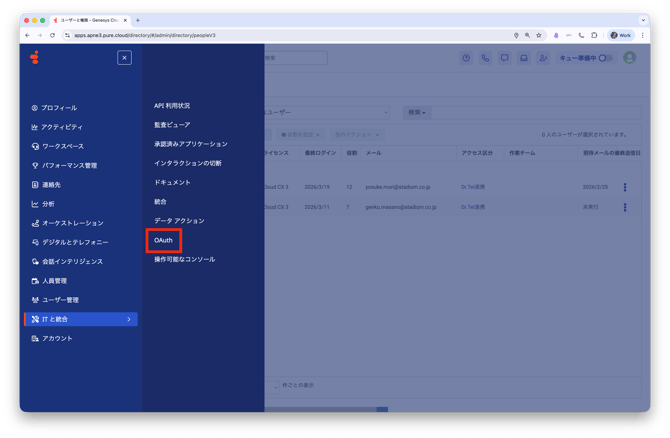Go to 人員管理 in the sidebar
The width and height of the screenshot is (670, 438).
49,281
